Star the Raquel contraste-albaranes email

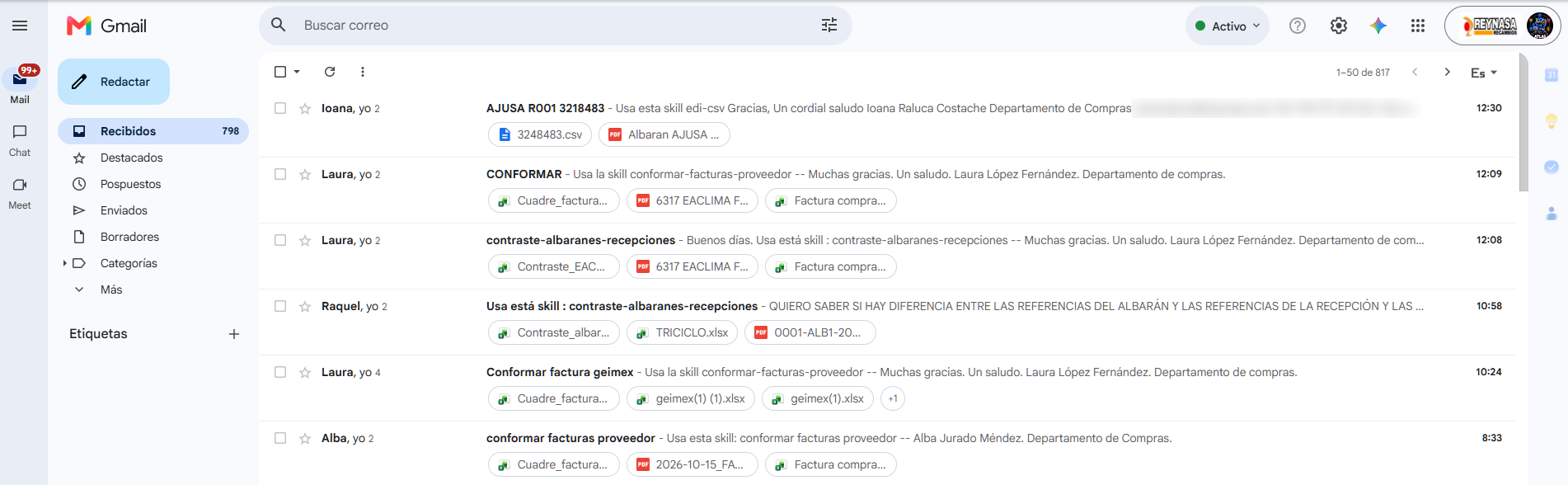point(305,306)
